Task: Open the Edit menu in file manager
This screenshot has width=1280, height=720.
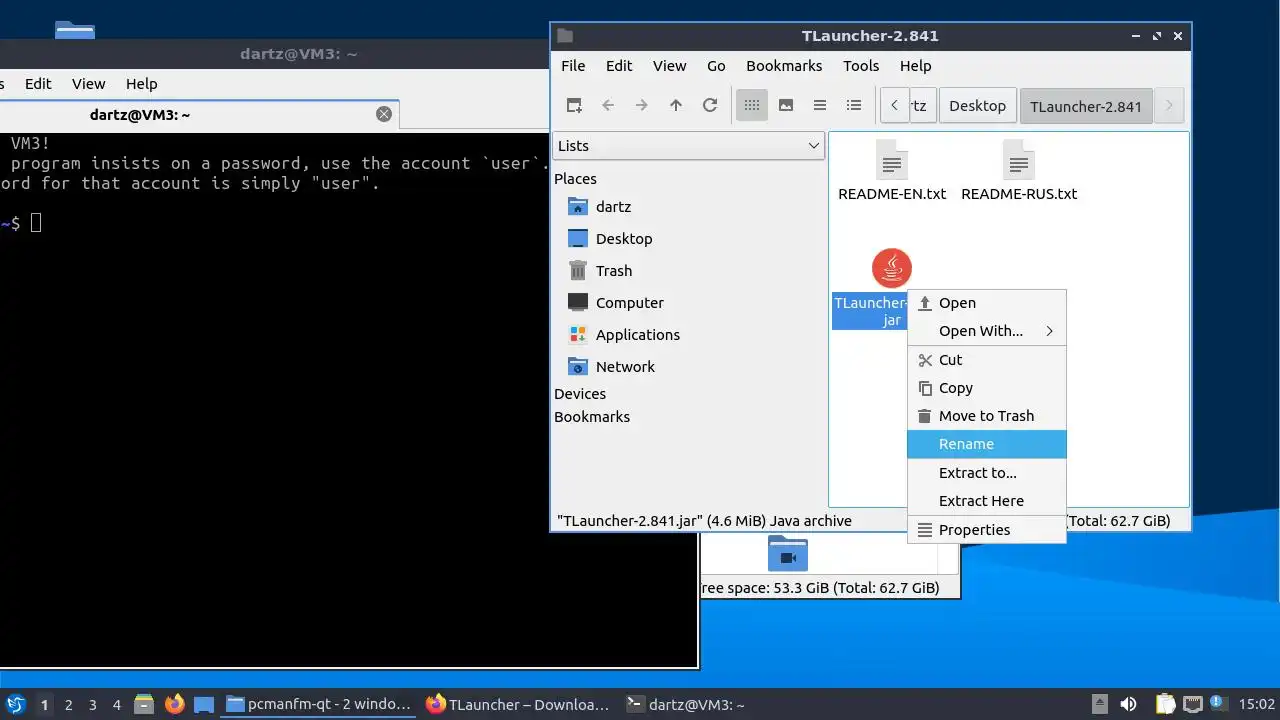Action: (x=619, y=66)
